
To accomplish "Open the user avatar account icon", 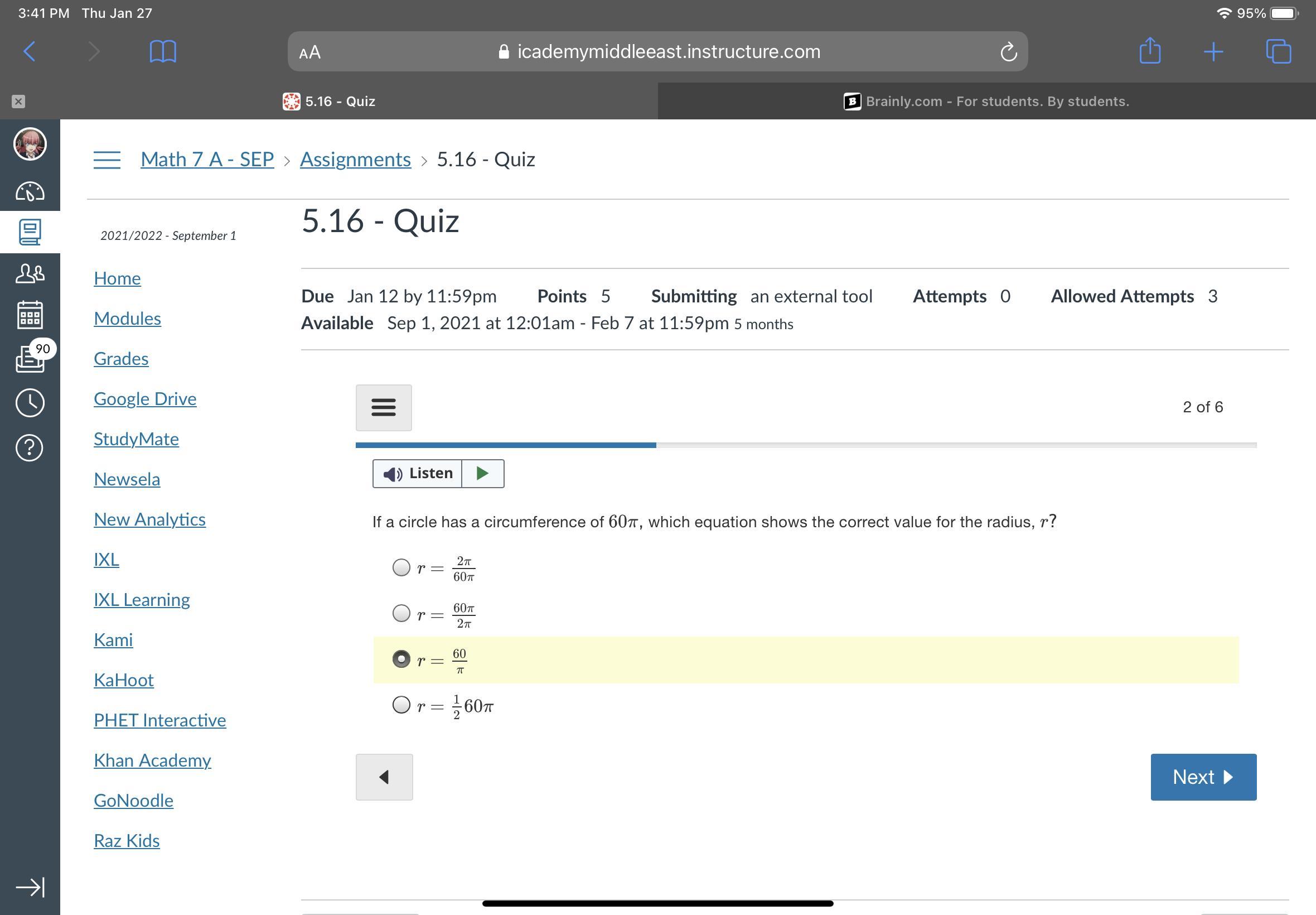I will click(30, 144).
